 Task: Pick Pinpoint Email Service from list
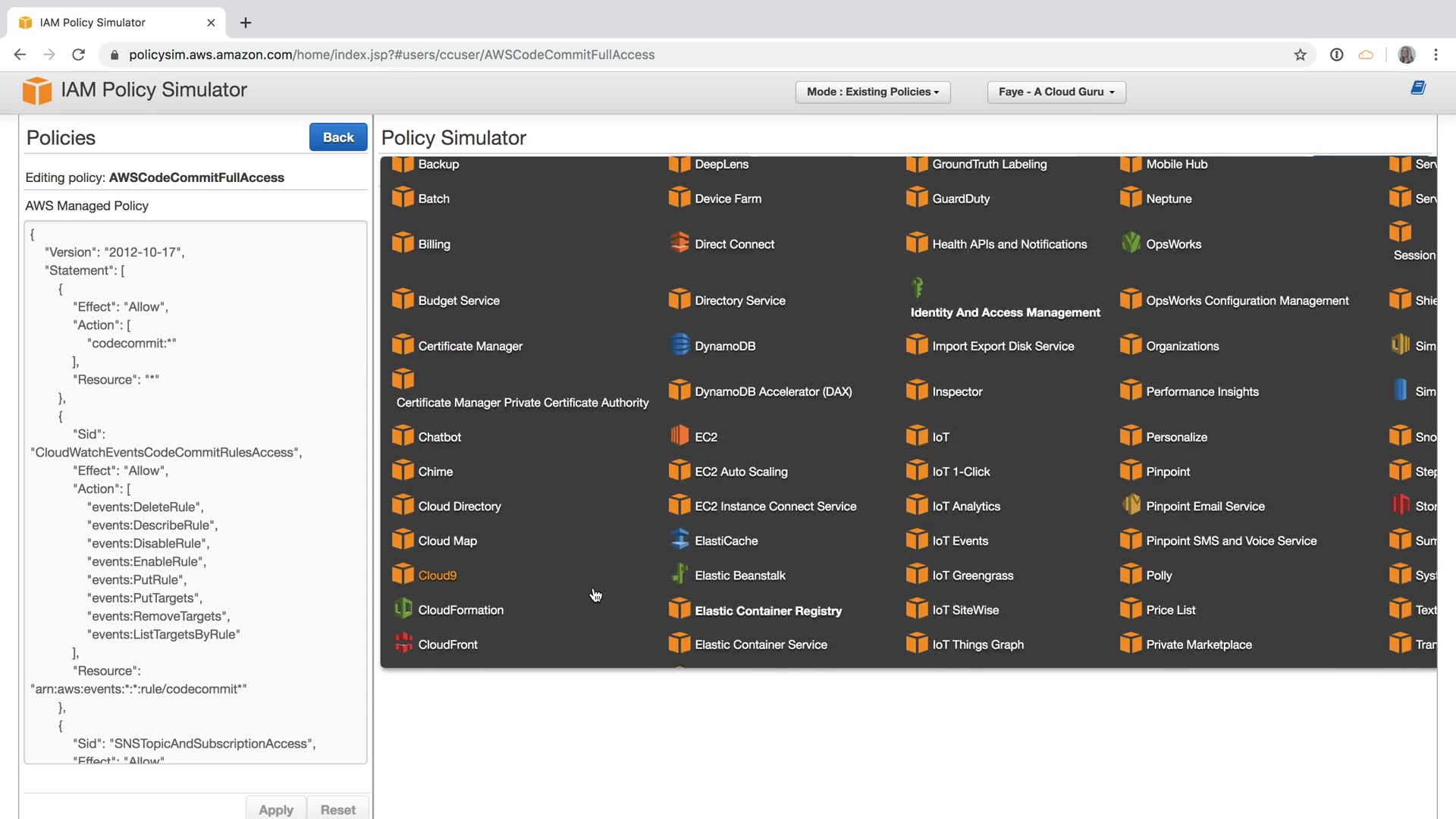click(x=1204, y=506)
